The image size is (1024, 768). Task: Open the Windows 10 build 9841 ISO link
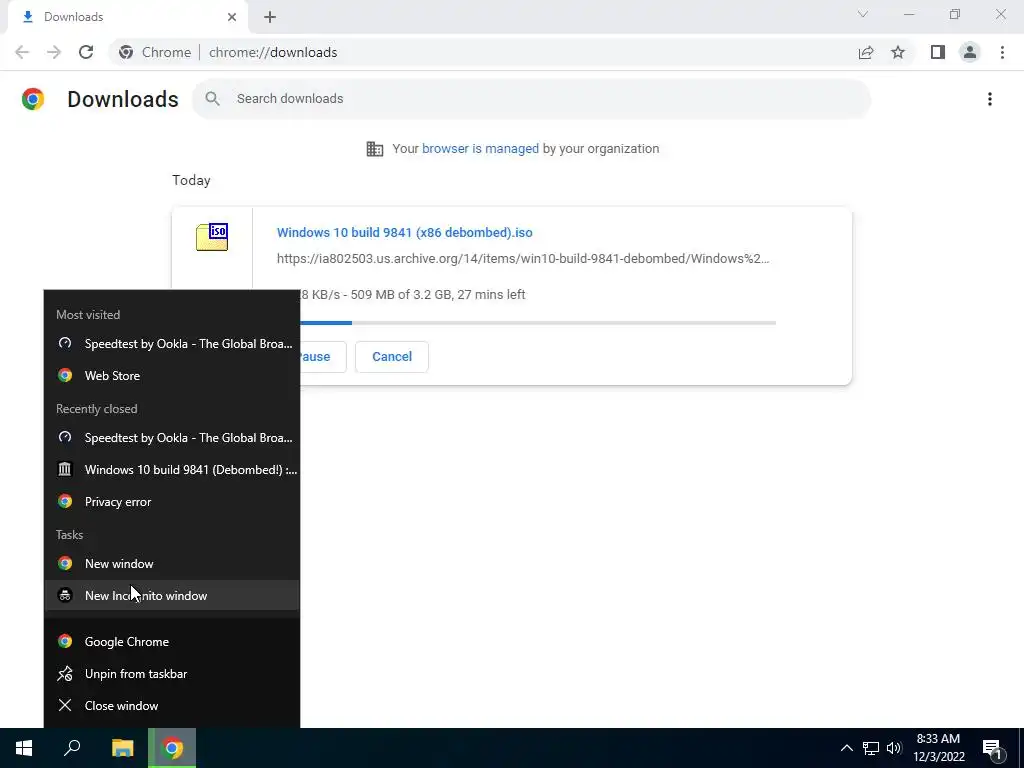[404, 232]
